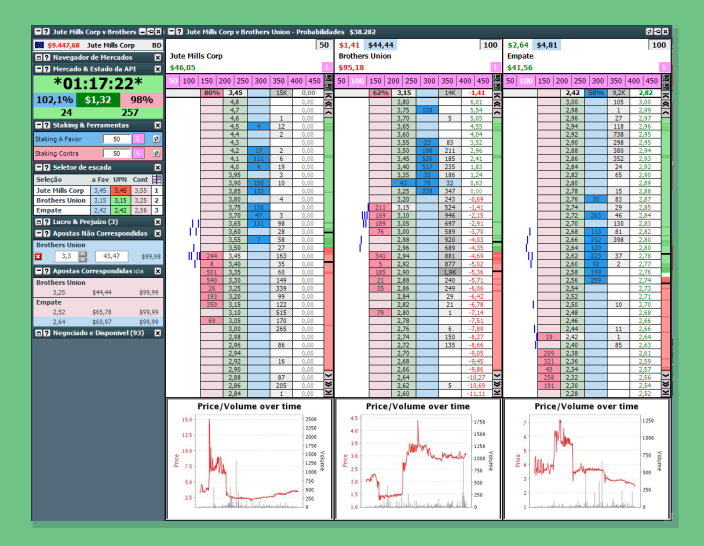Expand the Navegador de Mercados panel
This screenshot has width=704, height=546.
tap(39, 57)
